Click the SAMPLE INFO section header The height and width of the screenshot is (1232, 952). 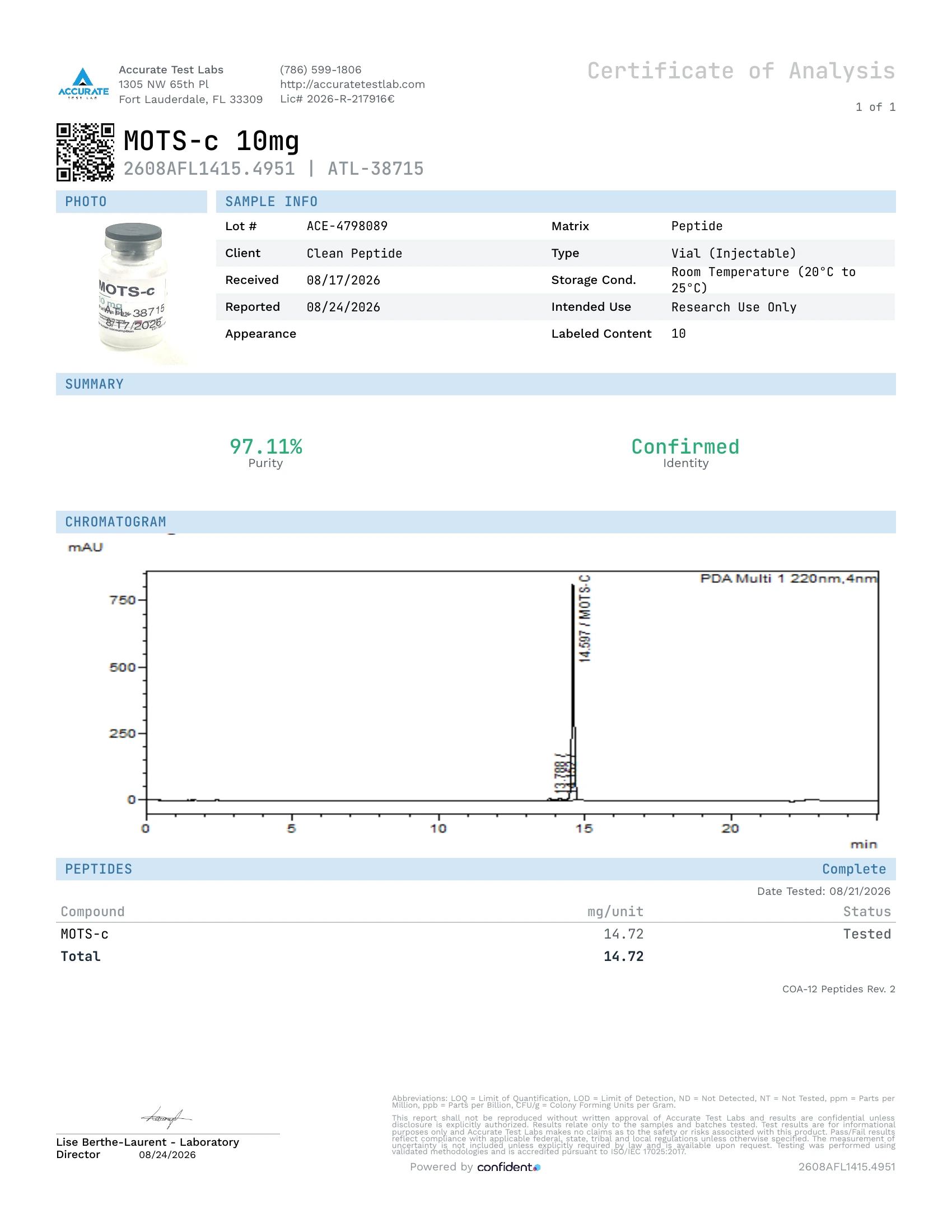(556, 202)
